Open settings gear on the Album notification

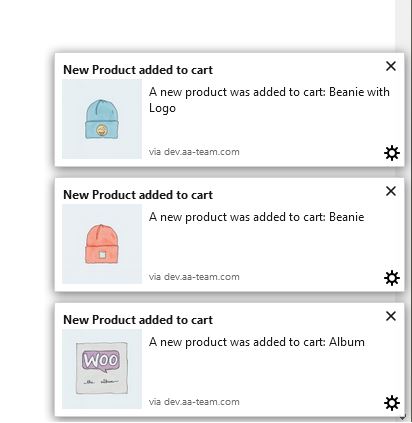(392, 403)
